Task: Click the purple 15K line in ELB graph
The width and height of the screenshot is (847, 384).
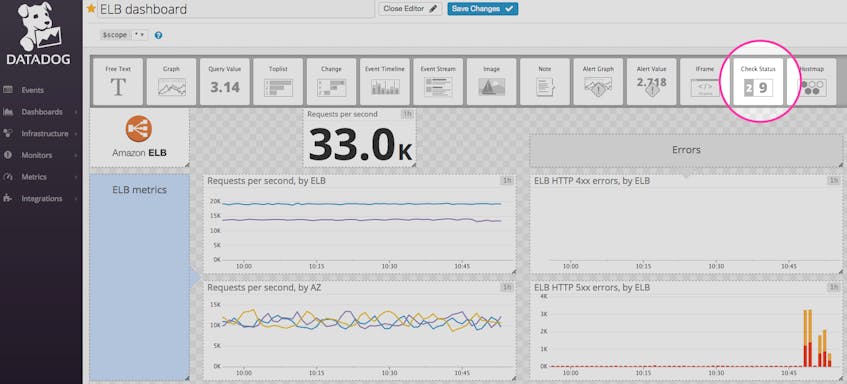Action: [361, 220]
